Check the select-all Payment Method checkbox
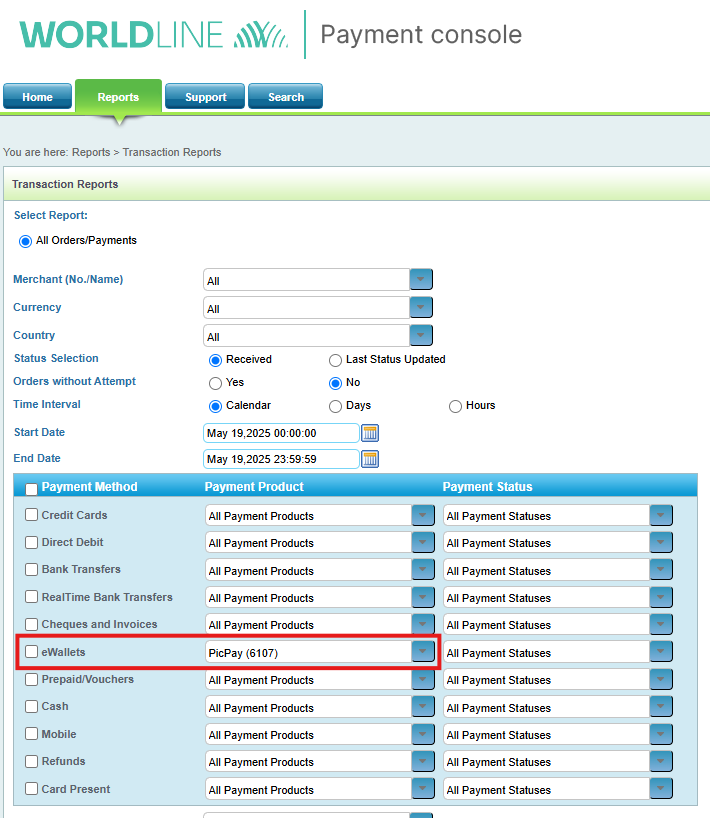710x818 pixels. coord(32,489)
